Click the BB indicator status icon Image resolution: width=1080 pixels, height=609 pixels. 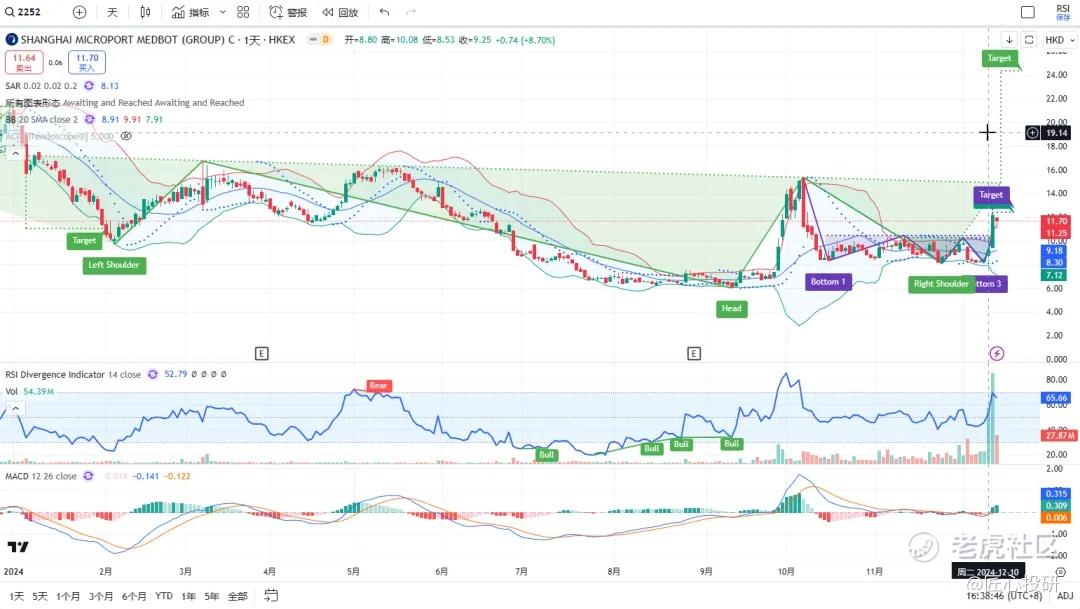[90, 119]
